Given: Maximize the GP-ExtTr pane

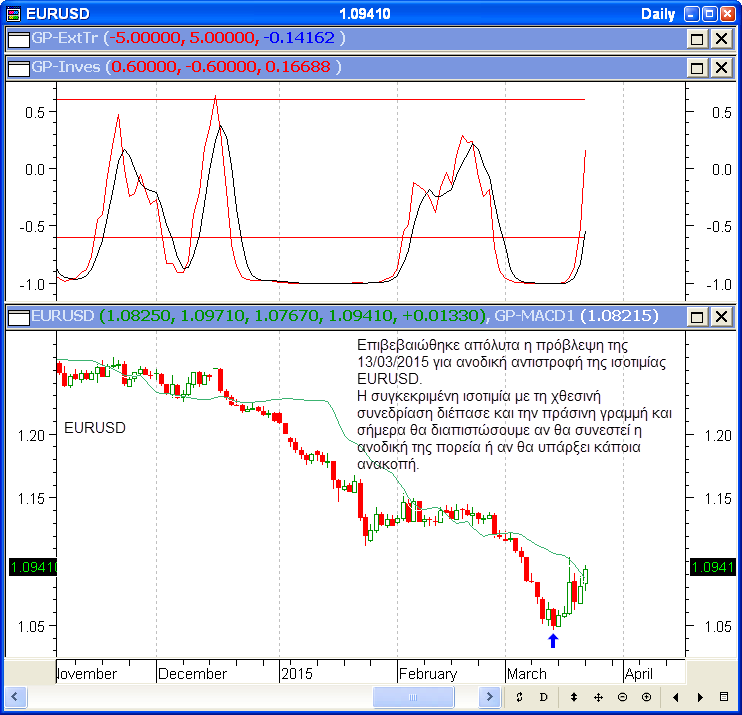Looking at the screenshot, I should pyautogui.click(x=697, y=39).
